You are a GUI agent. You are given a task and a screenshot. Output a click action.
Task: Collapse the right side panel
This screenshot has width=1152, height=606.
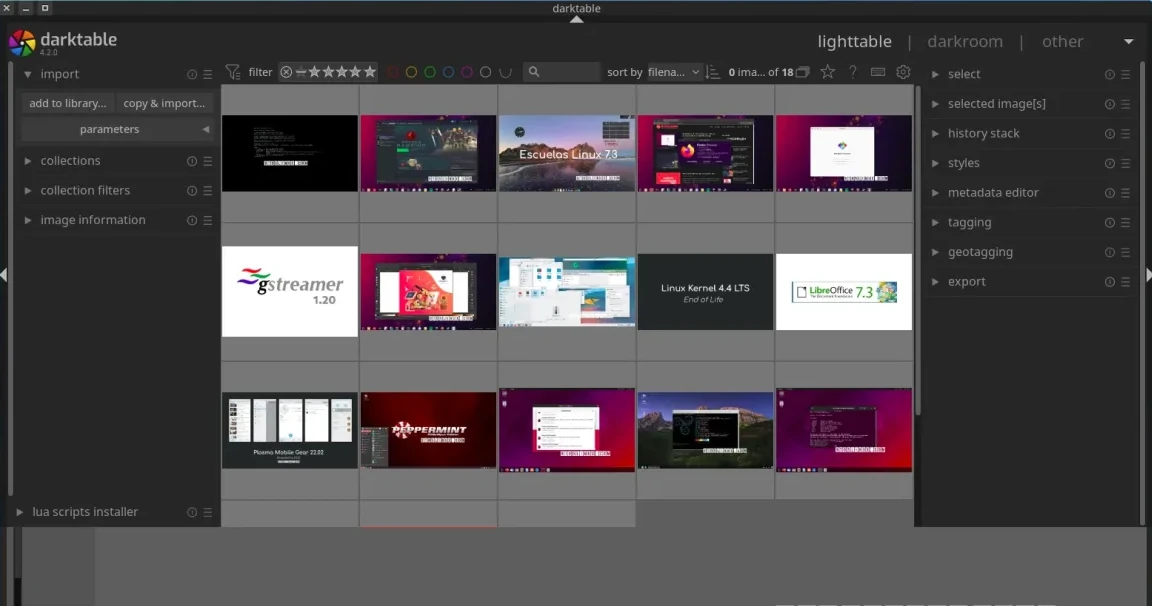1148,275
